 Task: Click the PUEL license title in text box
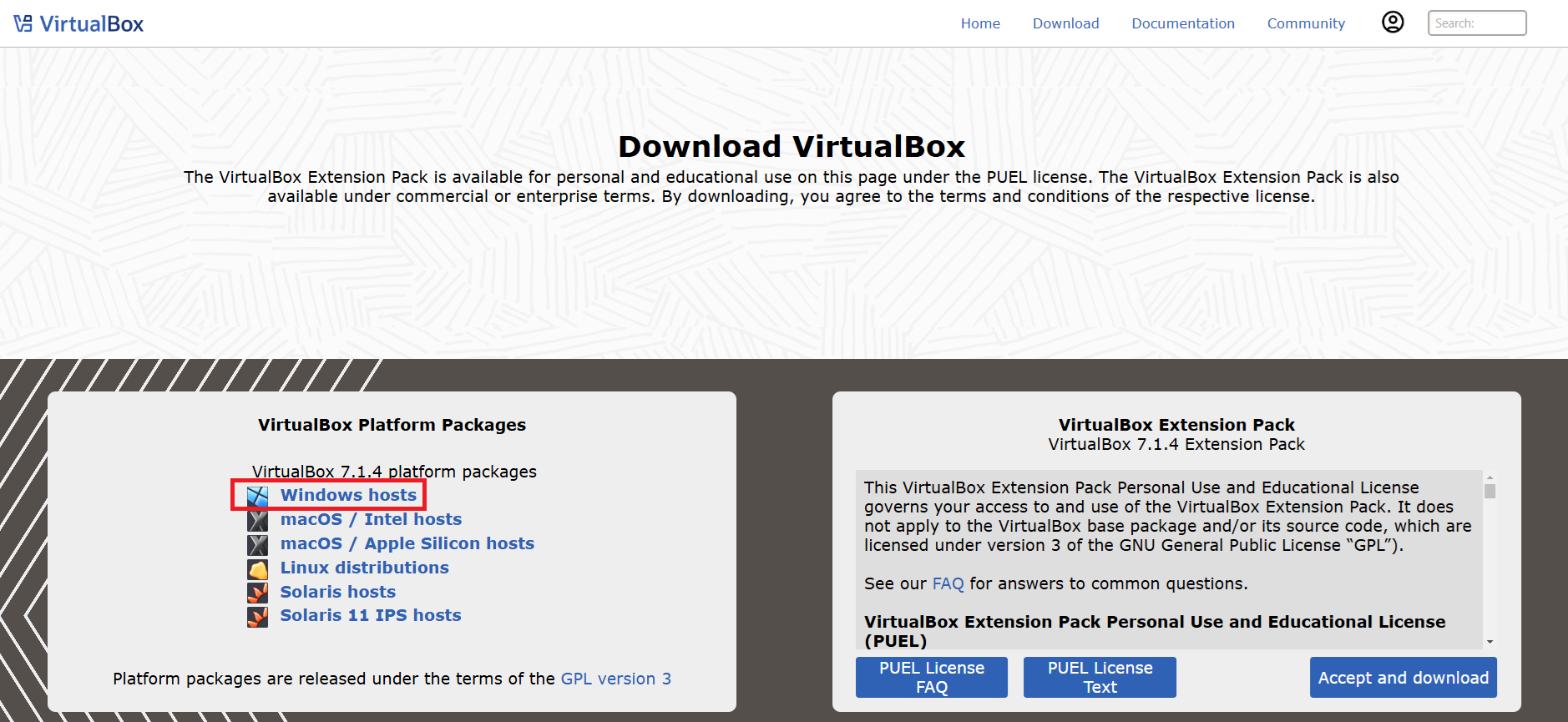(x=1155, y=631)
